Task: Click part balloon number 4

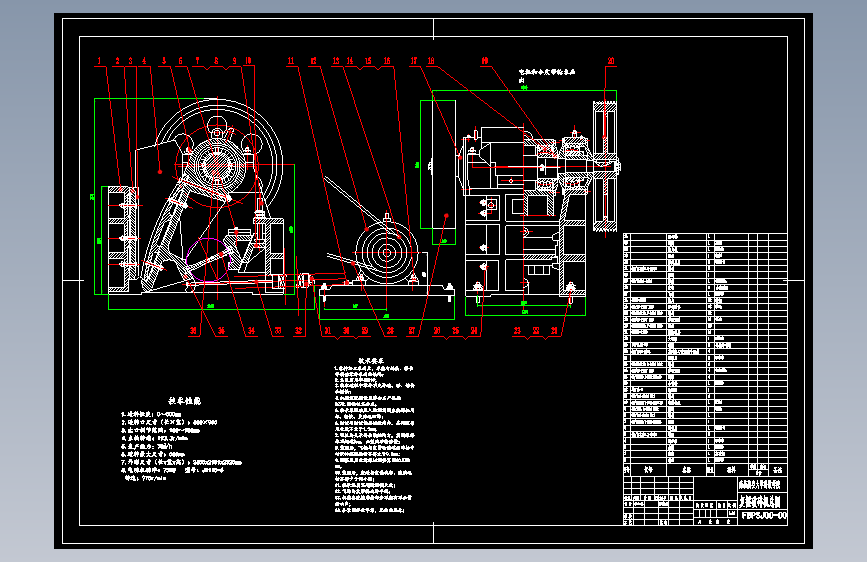Action: click(x=144, y=61)
